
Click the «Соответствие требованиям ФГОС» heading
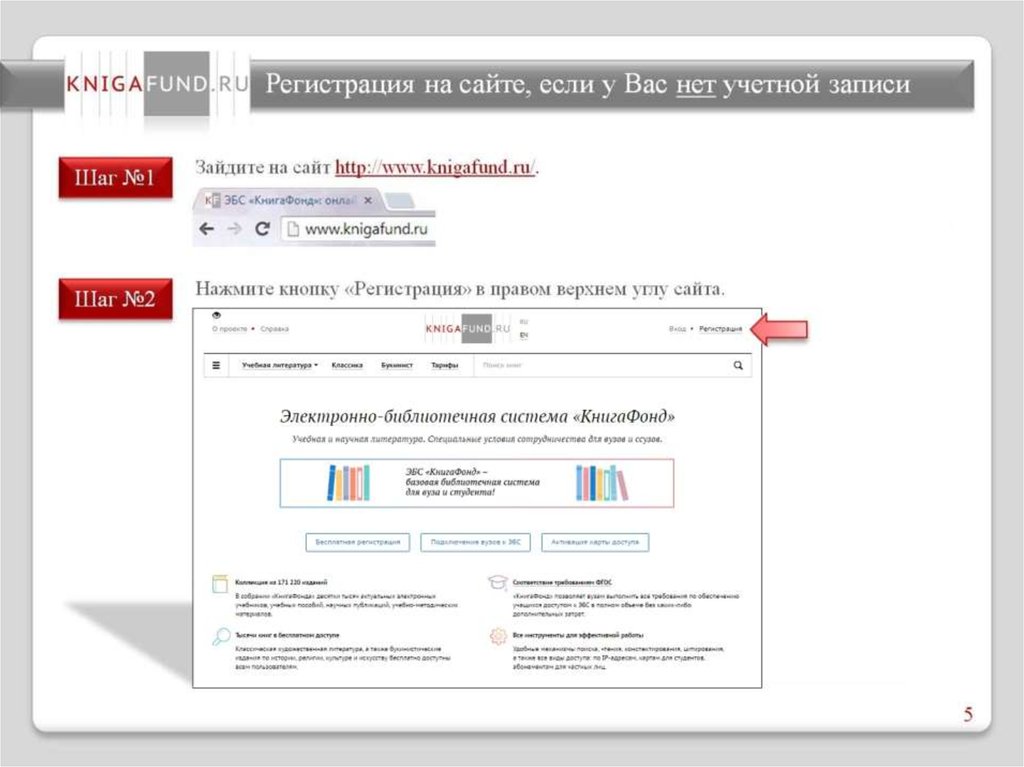[562, 582]
